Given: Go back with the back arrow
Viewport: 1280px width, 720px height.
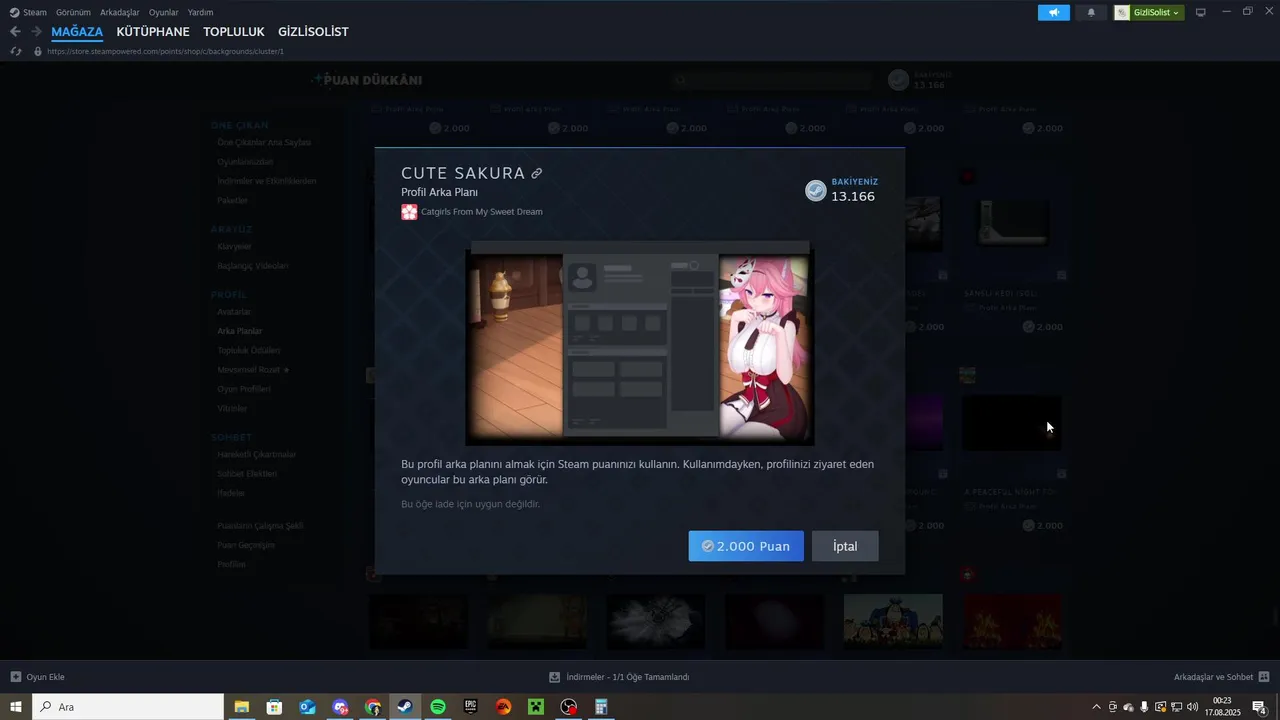Looking at the screenshot, I should 15,32.
